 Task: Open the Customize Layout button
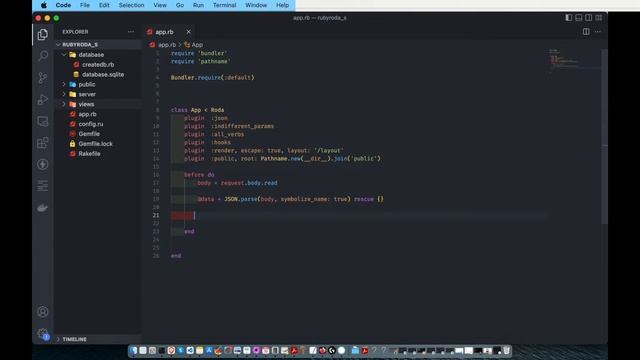pos(599,18)
